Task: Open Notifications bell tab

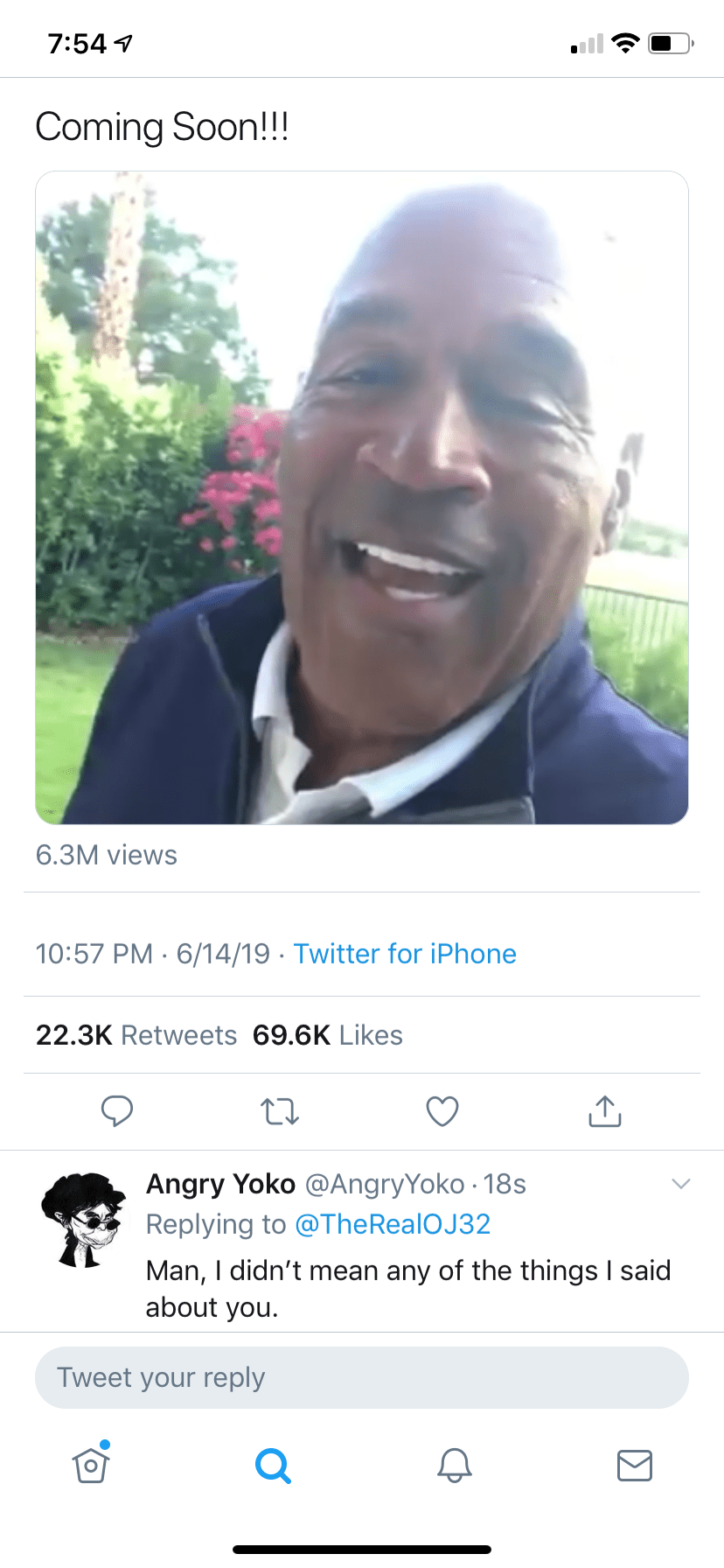Action: (455, 1465)
